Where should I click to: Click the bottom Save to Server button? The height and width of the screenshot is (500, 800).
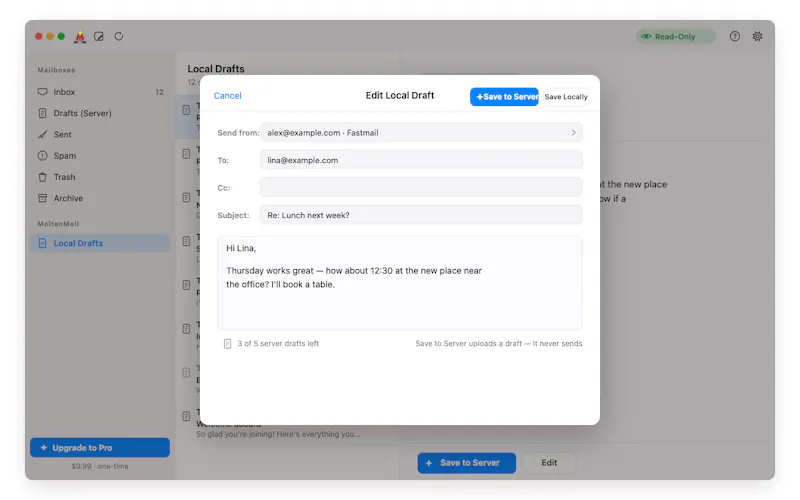(x=466, y=463)
